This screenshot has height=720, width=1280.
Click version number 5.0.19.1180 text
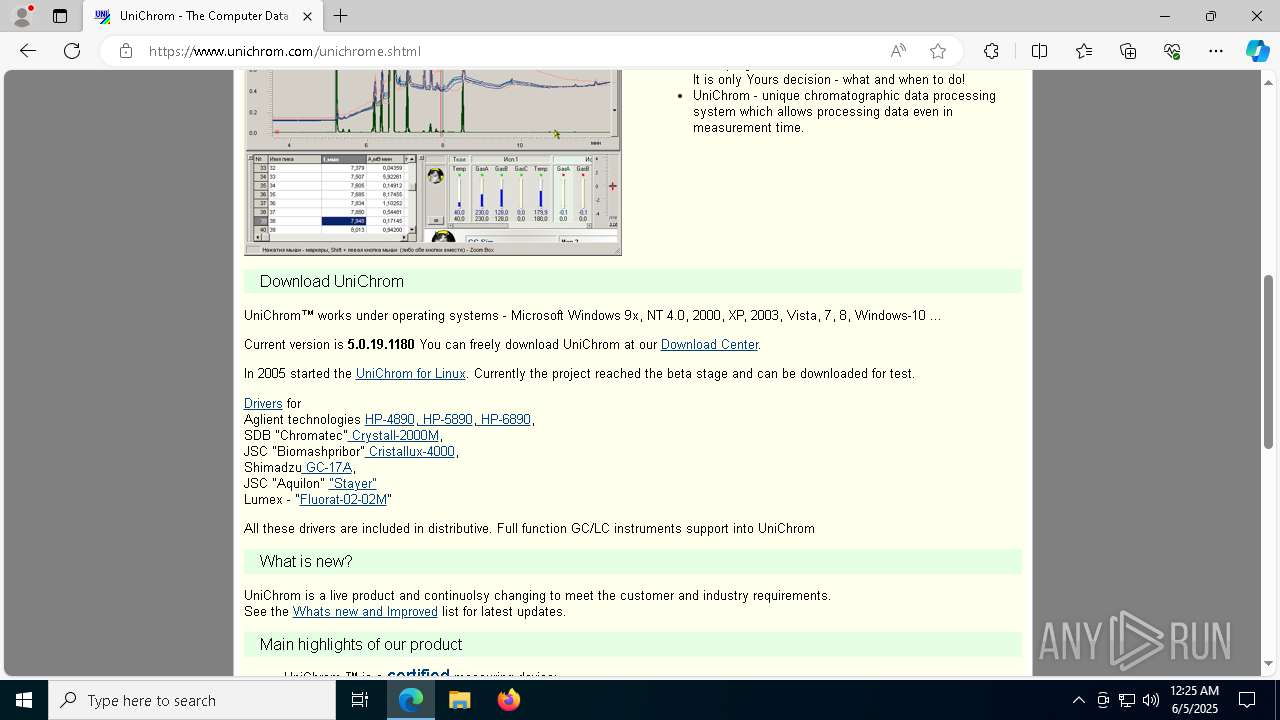(x=381, y=345)
